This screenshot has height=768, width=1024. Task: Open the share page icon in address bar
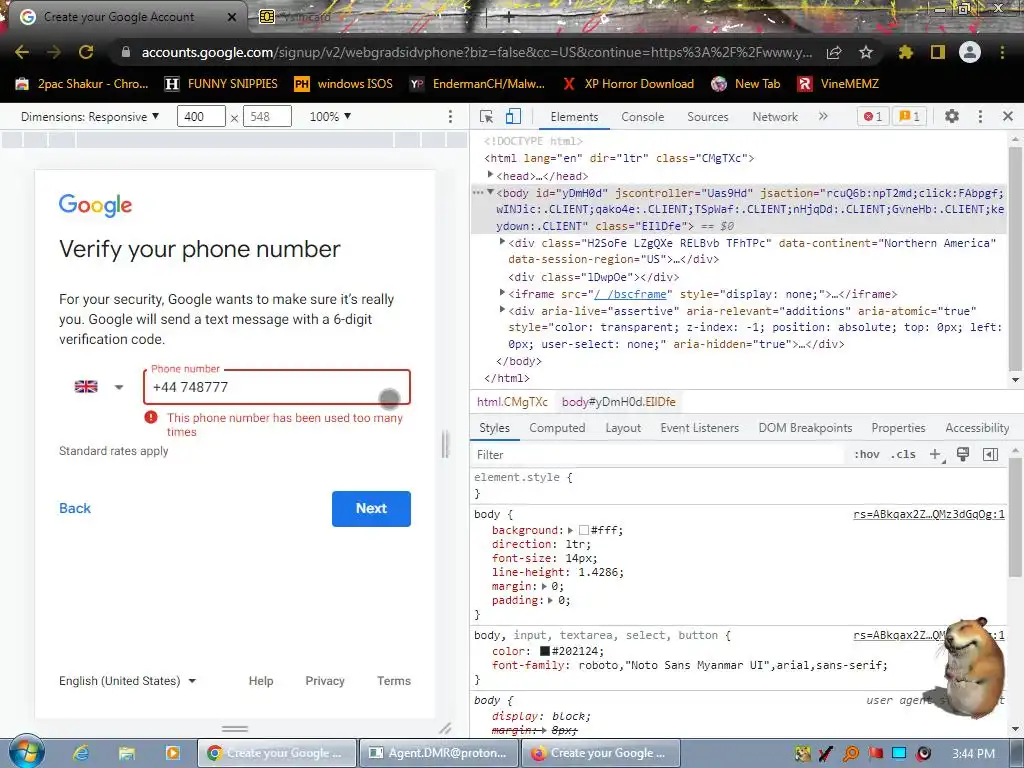click(x=834, y=52)
